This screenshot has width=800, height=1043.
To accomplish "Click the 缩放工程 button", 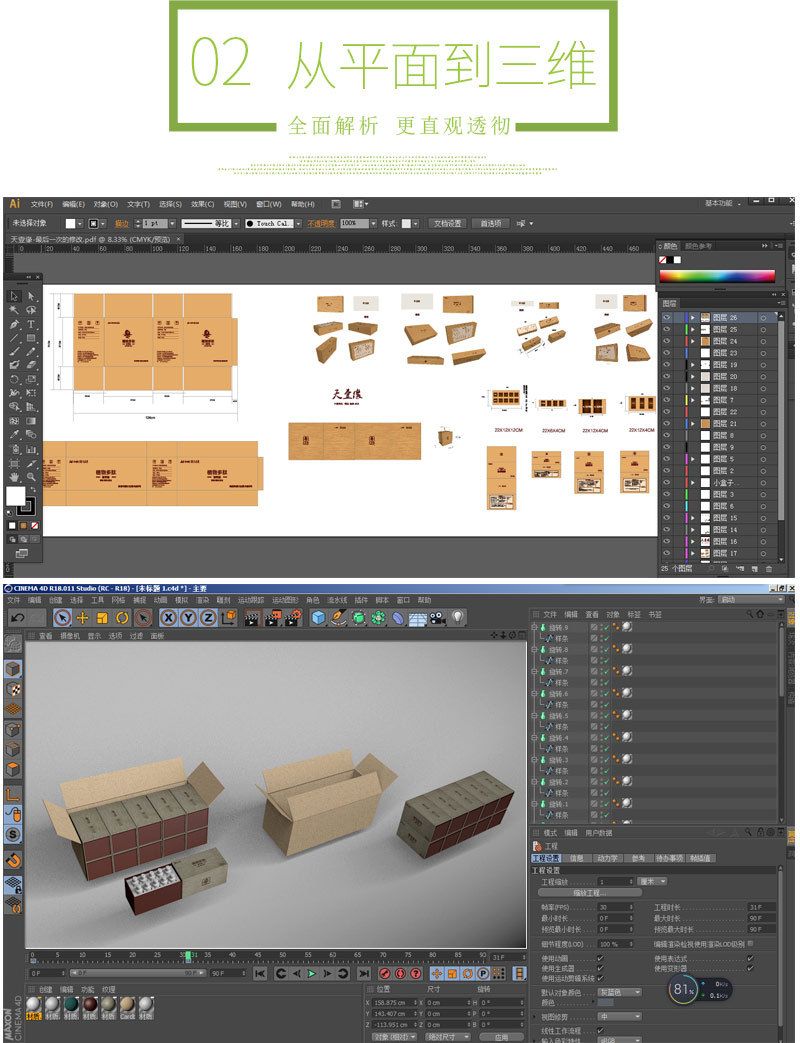I will (589, 893).
